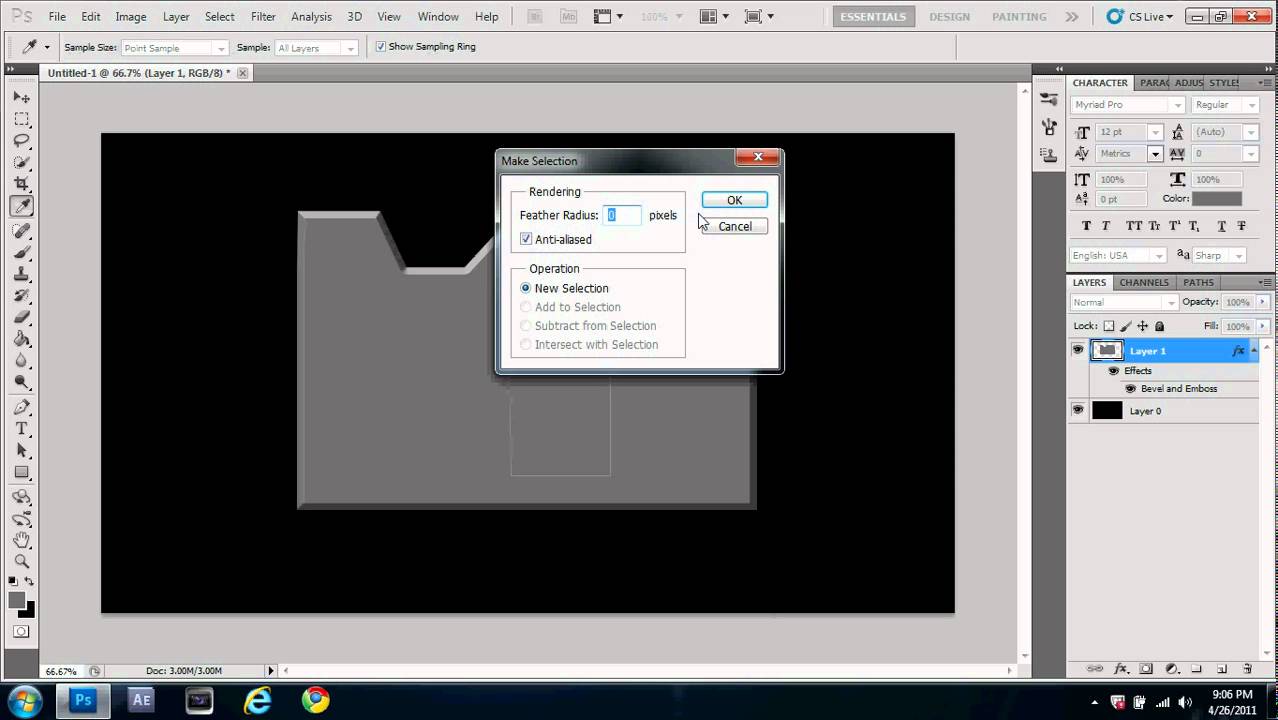Select the Lasso tool
This screenshot has height=720, width=1278.
click(x=22, y=140)
